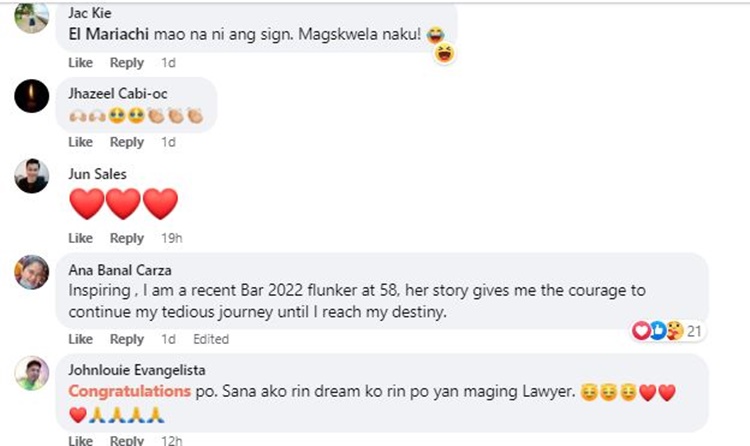Image resolution: width=750 pixels, height=446 pixels.
Task: Reply to Jac Kie's comment
Action: point(127,63)
